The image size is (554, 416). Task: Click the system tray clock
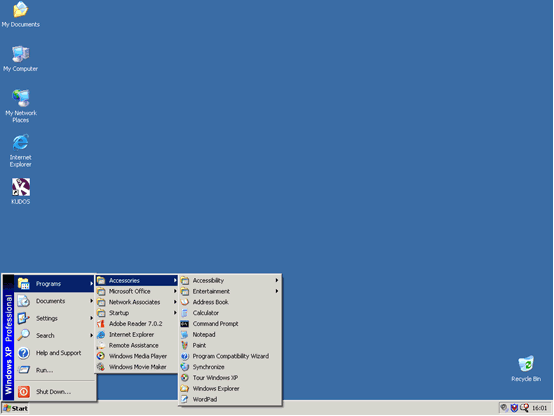tap(540, 408)
